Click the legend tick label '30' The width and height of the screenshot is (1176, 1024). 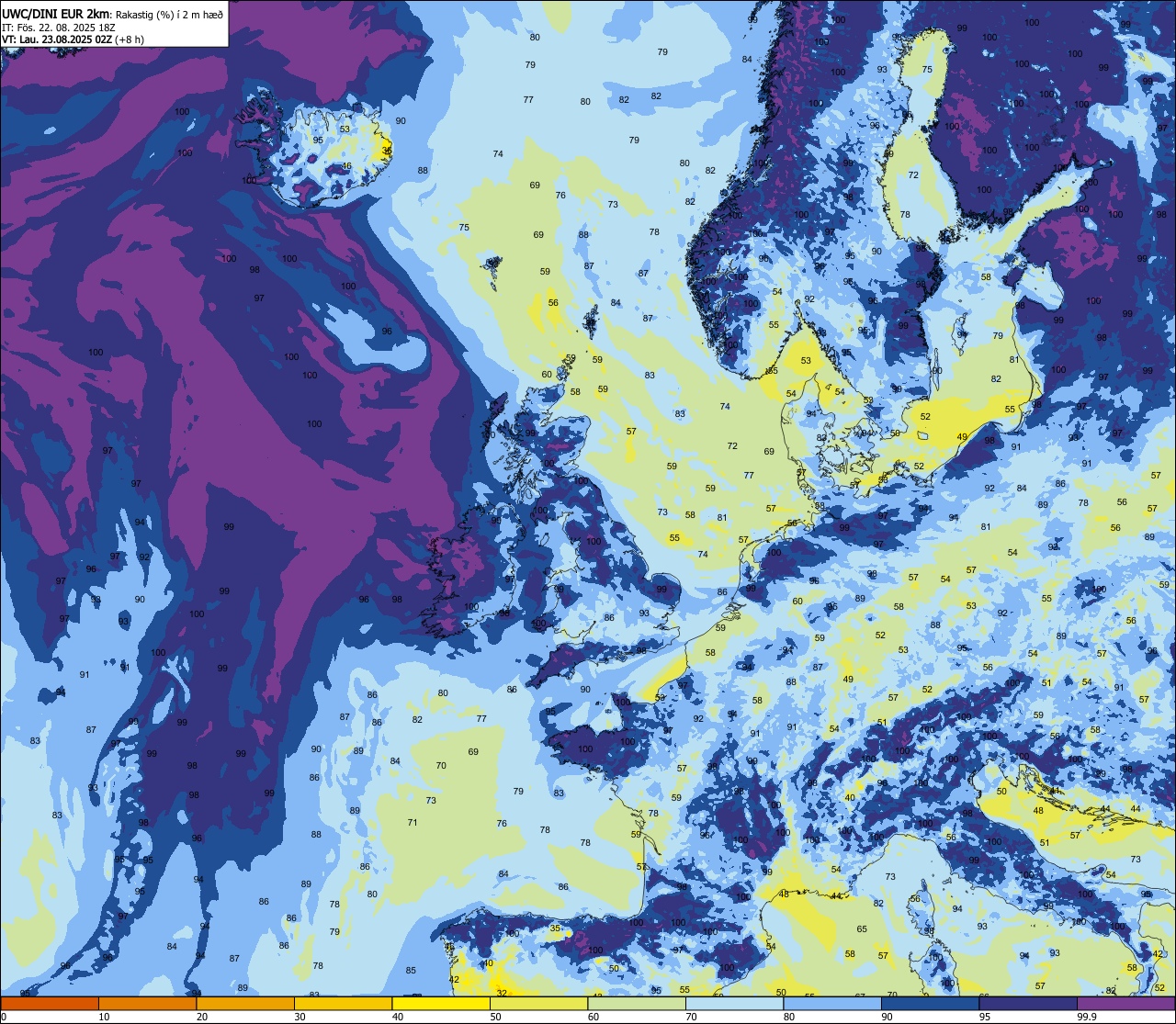coord(300,1017)
